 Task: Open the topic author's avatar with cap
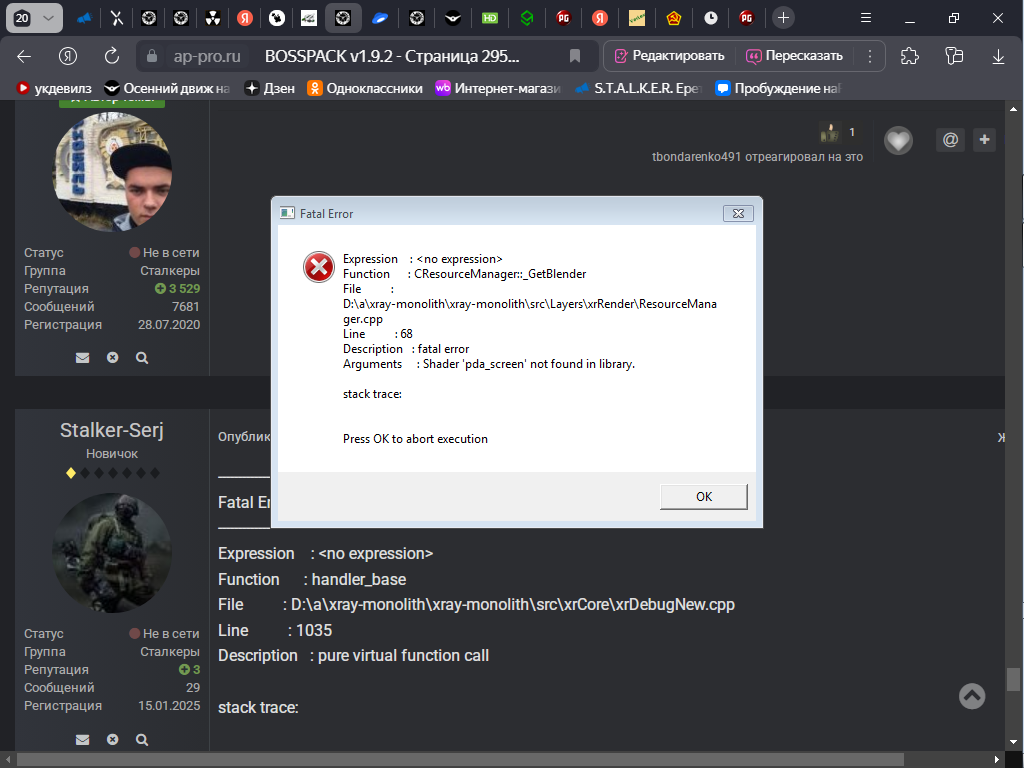pos(112,172)
